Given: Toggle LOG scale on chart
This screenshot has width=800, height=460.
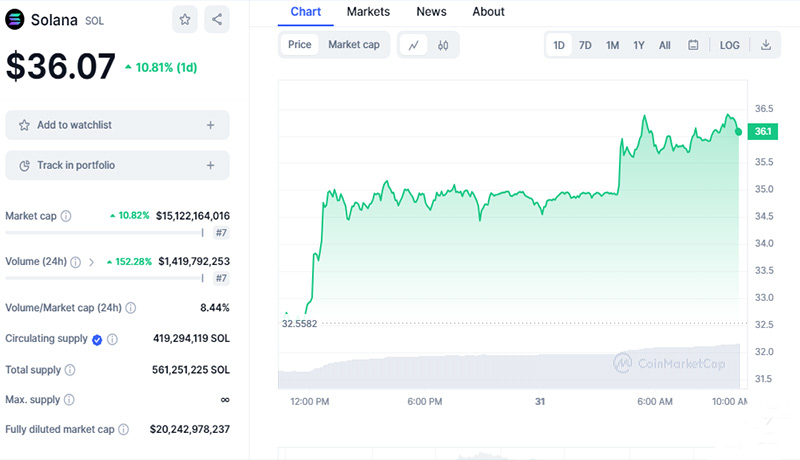Looking at the screenshot, I should [729, 45].
